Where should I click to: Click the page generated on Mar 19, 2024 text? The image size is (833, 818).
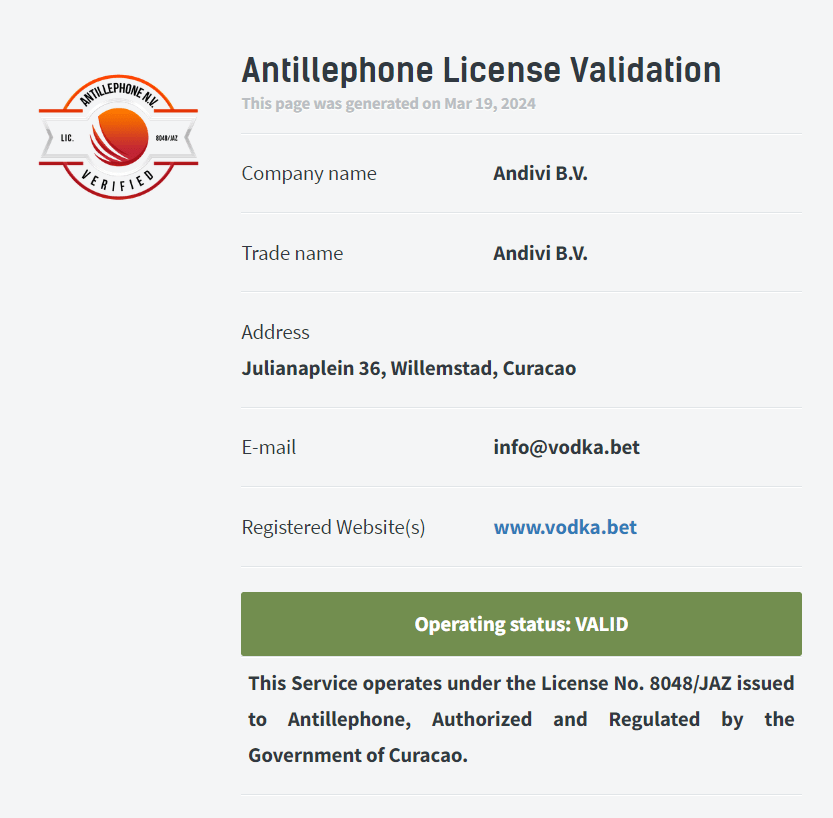[388, 103]
